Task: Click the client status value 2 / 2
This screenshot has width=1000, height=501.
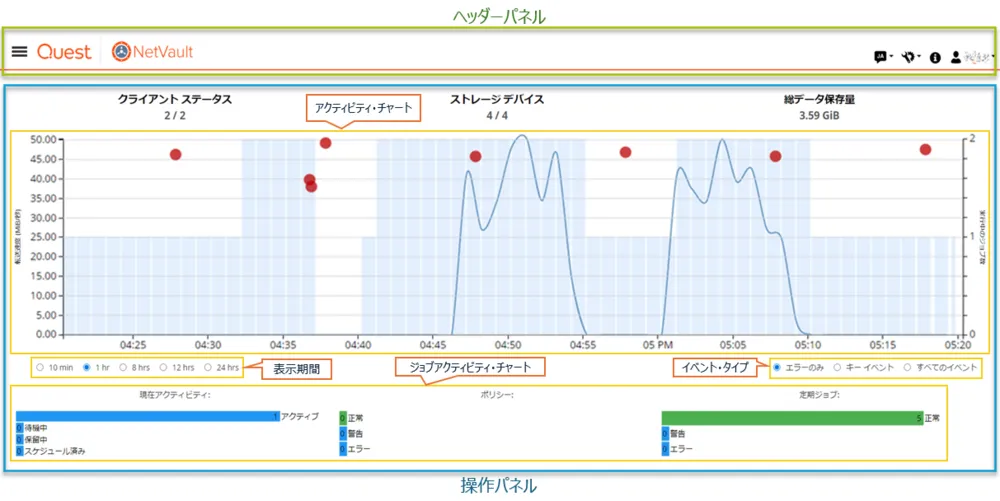Action: [x=175, y=115]
